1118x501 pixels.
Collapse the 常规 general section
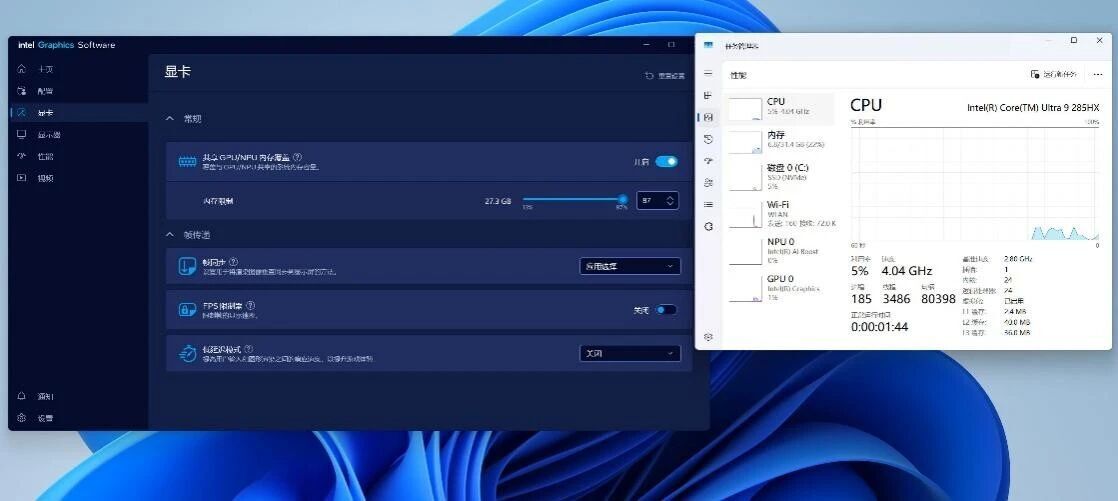click(x=170, y=118)
